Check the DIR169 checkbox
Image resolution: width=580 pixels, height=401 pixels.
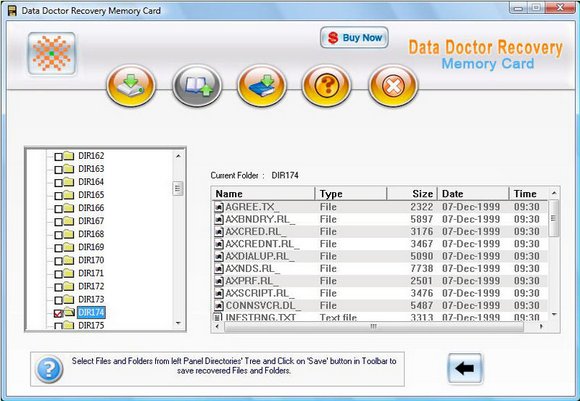(x=58, y=248)
